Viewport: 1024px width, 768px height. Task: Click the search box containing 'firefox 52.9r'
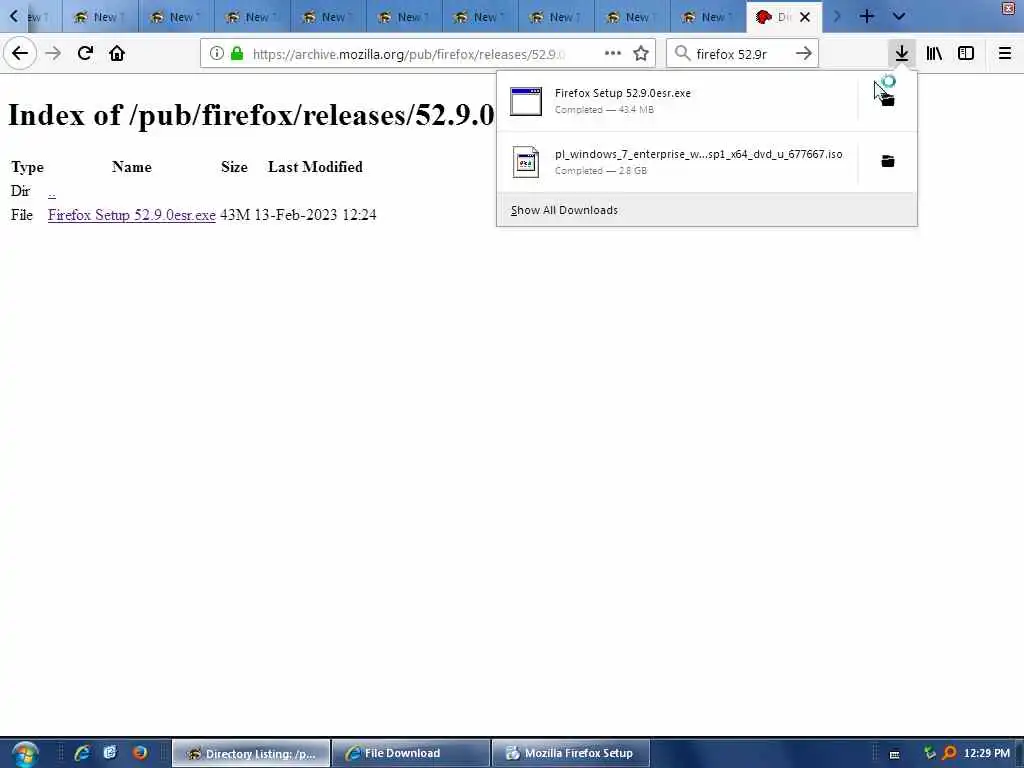pyautogui.click(x=743, y=54)
